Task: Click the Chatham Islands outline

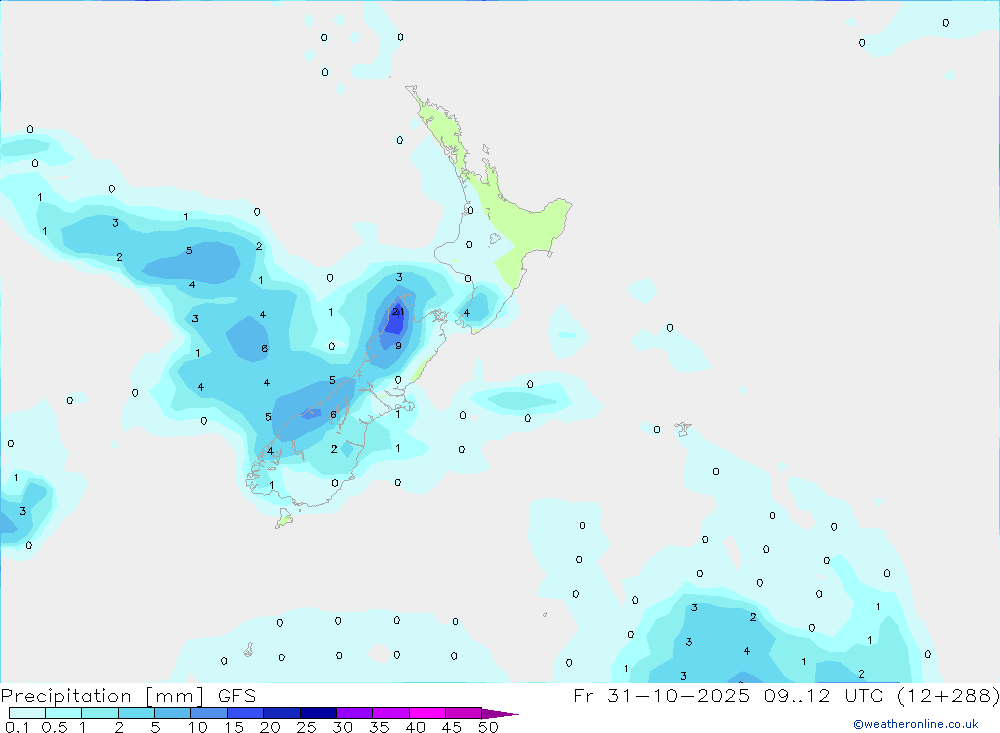Action: point(682,429)
